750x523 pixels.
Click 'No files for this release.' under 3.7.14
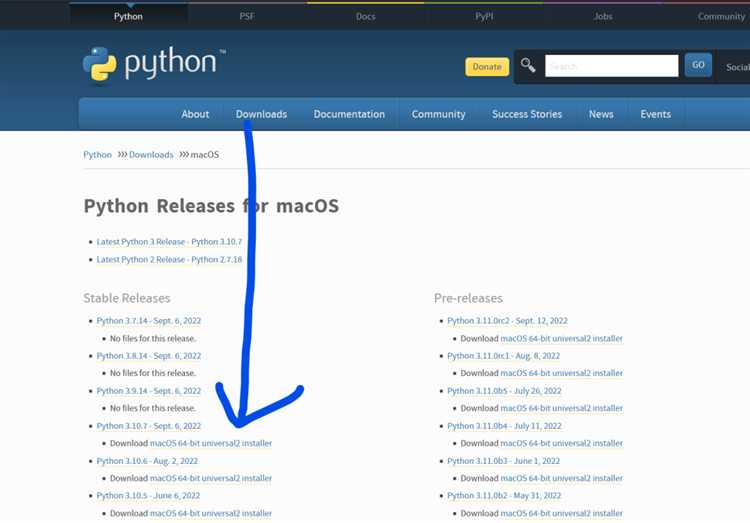point(153,338)
